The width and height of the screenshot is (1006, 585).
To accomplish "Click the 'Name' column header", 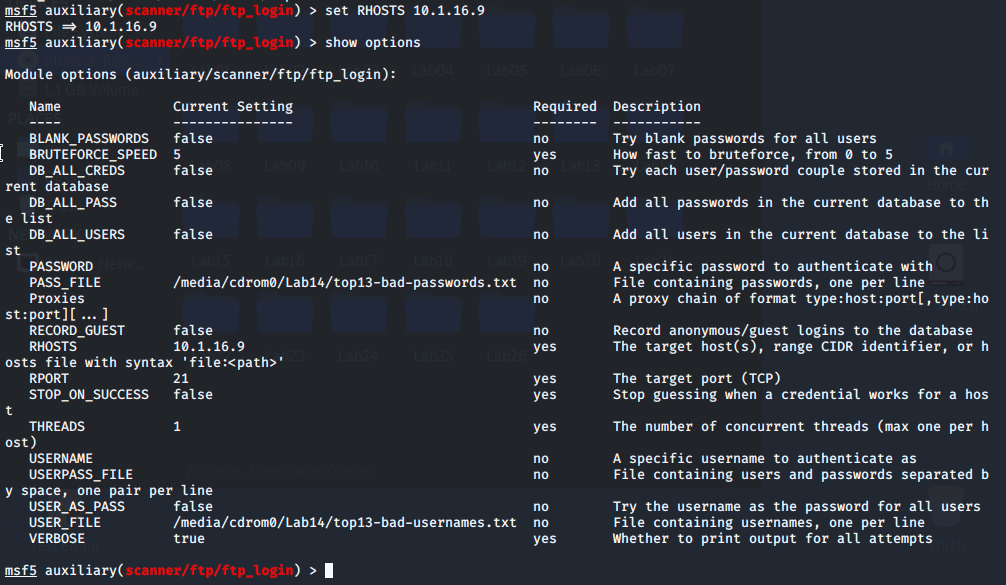I will click(45, 106).
